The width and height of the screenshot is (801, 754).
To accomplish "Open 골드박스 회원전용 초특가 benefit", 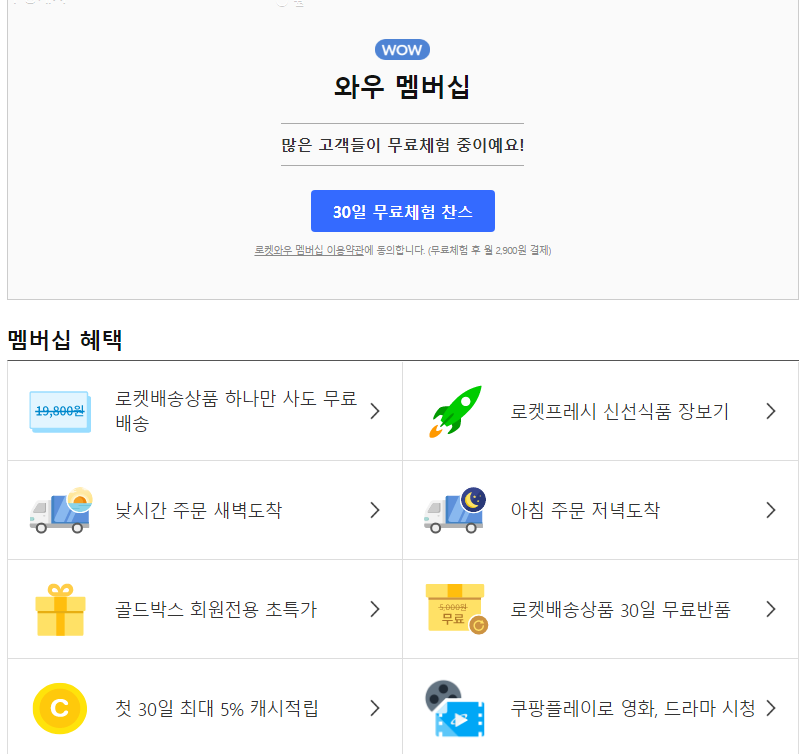I will 205,609.
